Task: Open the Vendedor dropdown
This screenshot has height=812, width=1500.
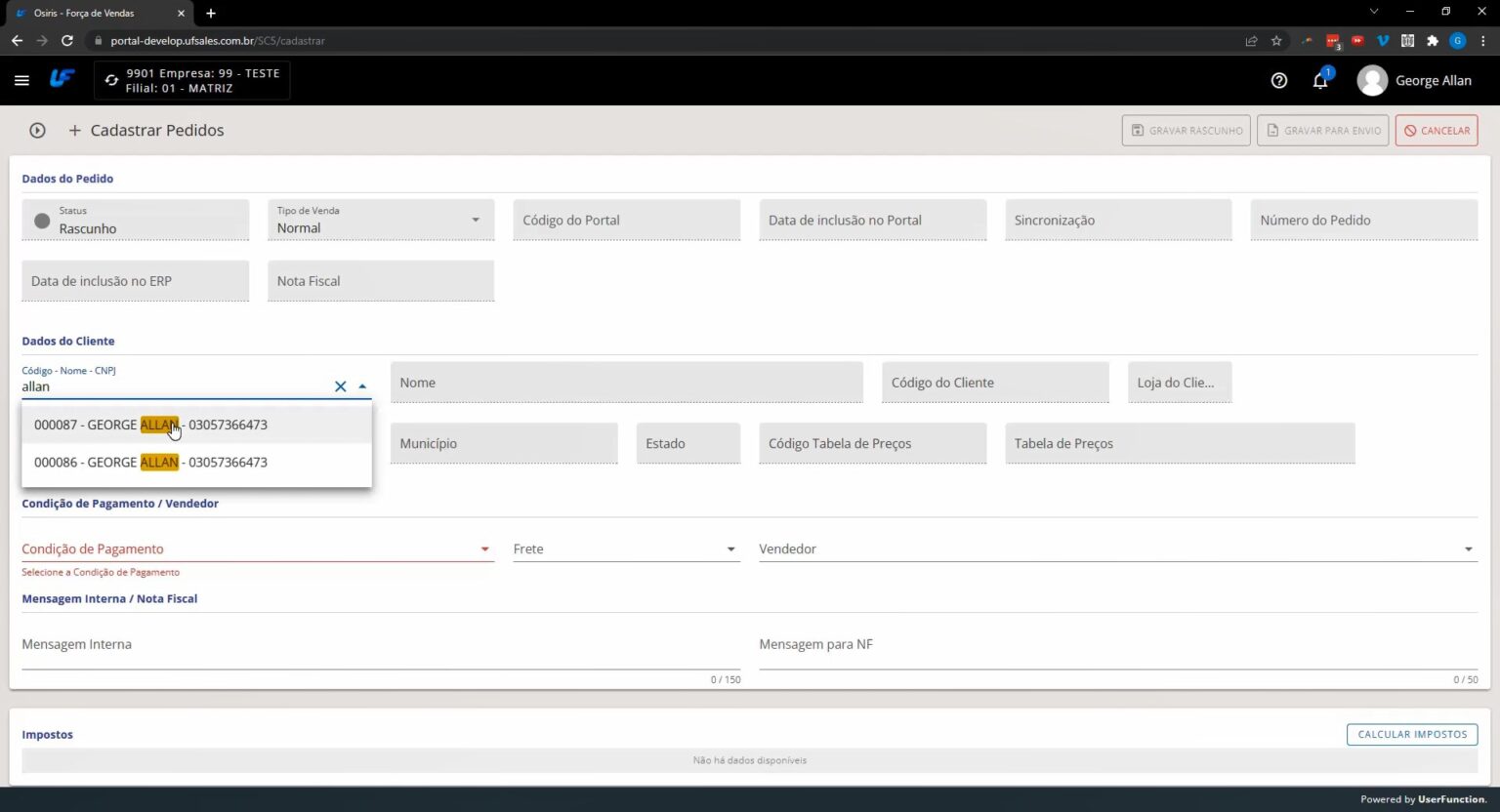Action: pyautogui.click(x=1469, y=548)
